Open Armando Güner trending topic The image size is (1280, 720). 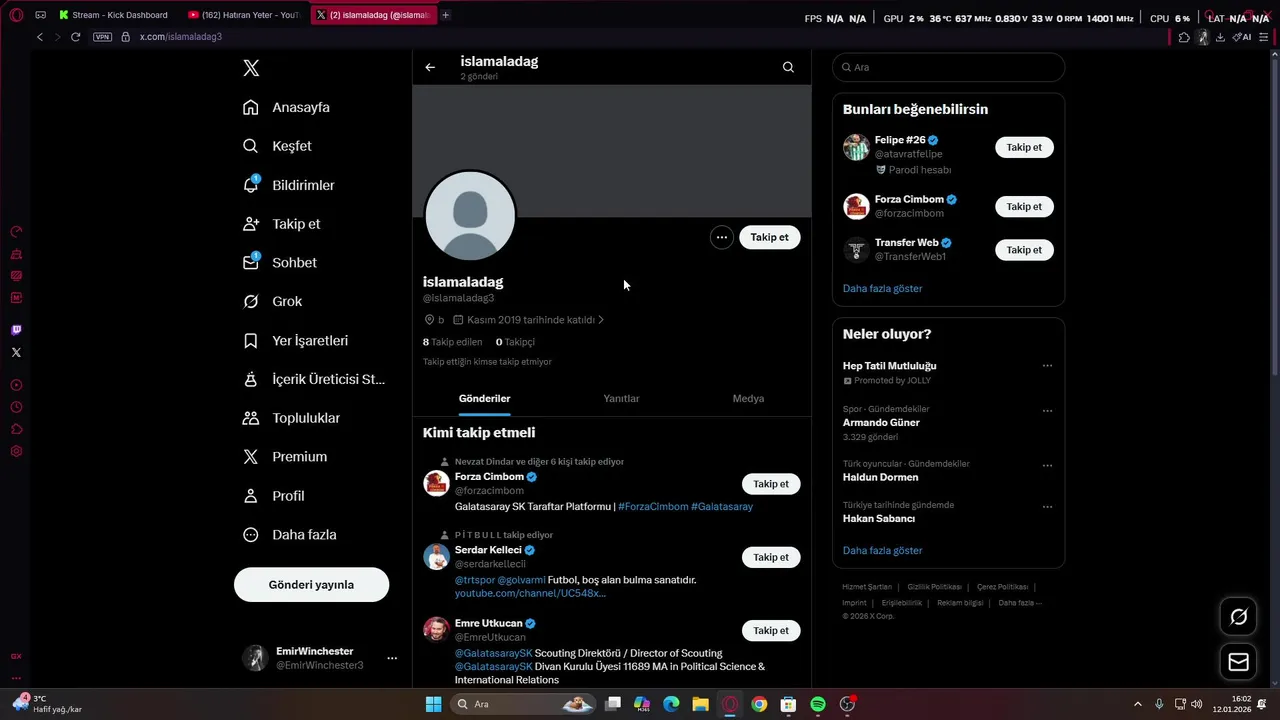click(x=881, y=422)
